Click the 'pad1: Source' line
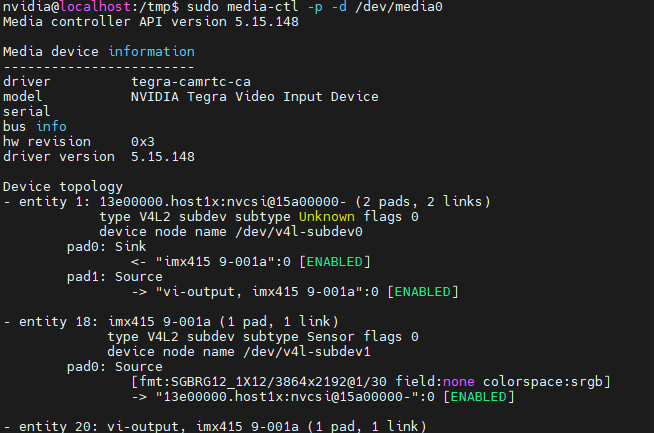This screenshot has width=654, height=433. (x=114, y=277)
